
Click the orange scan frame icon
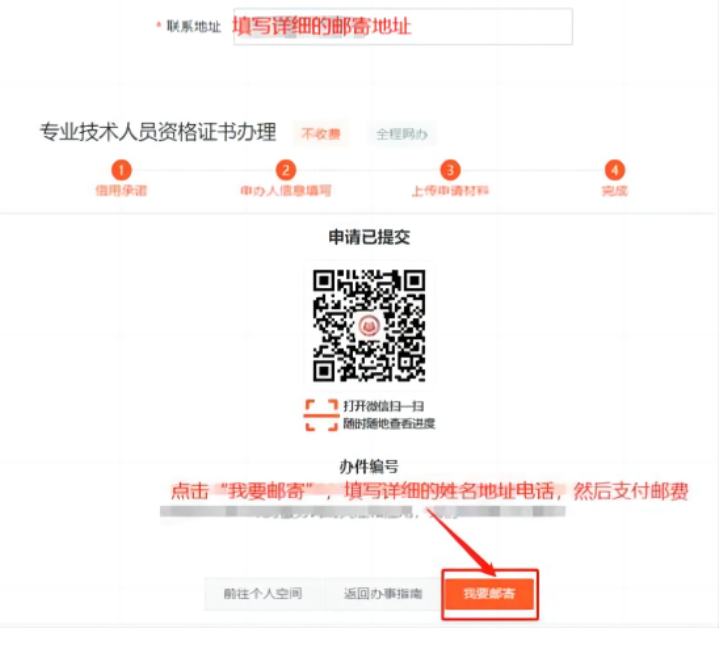pos(321,415)
